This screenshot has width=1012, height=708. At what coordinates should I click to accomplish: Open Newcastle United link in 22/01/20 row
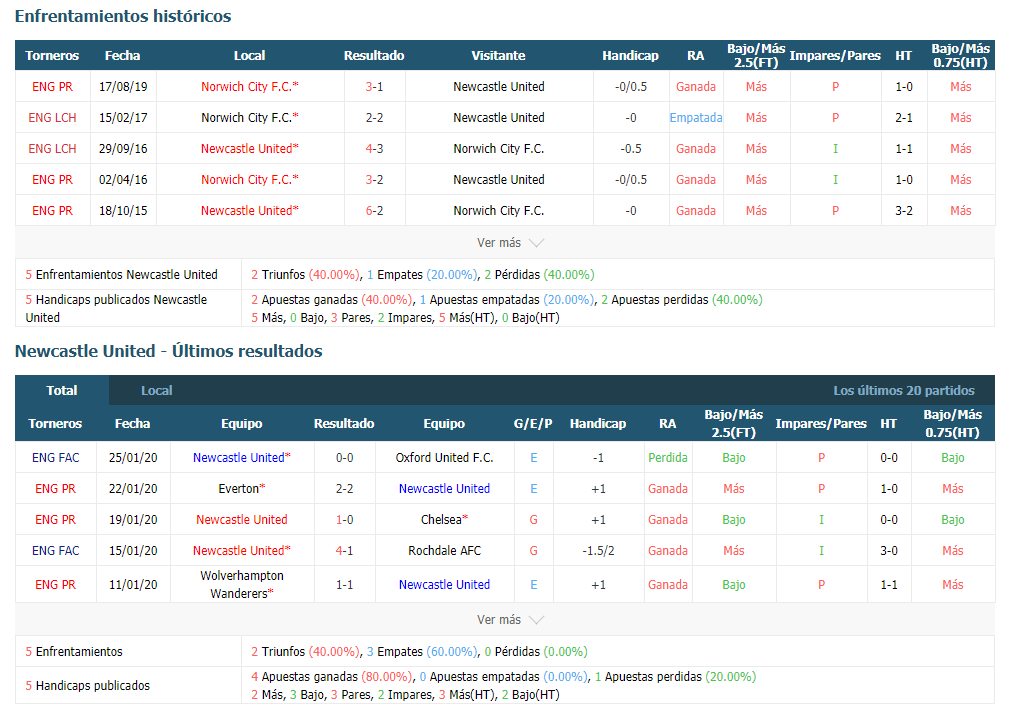tap(444, 489)
